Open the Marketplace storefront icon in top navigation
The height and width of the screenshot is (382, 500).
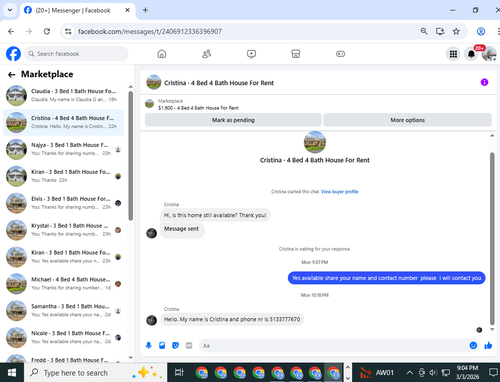296,54
